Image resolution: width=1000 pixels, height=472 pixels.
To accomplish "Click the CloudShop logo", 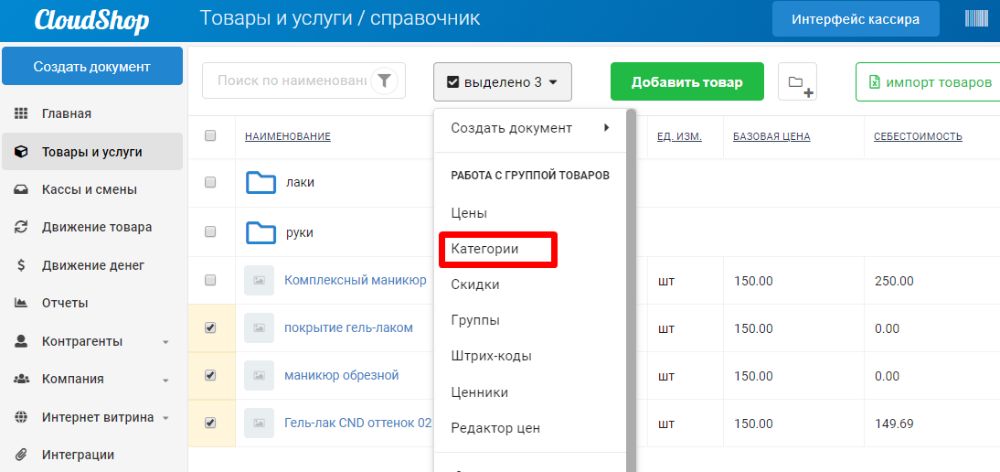I will (x=91, y=20).
